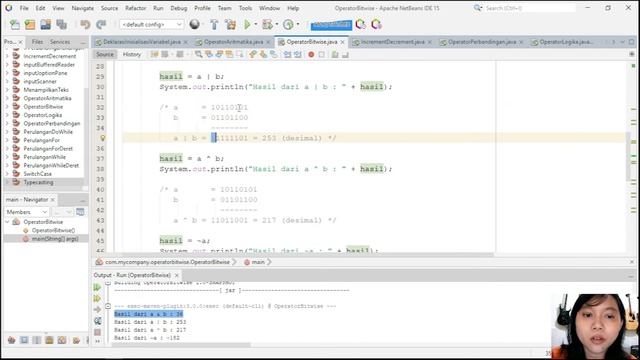Screen dimensions: 640x360
Task: Open the File menu
Action: click(24, 8)
